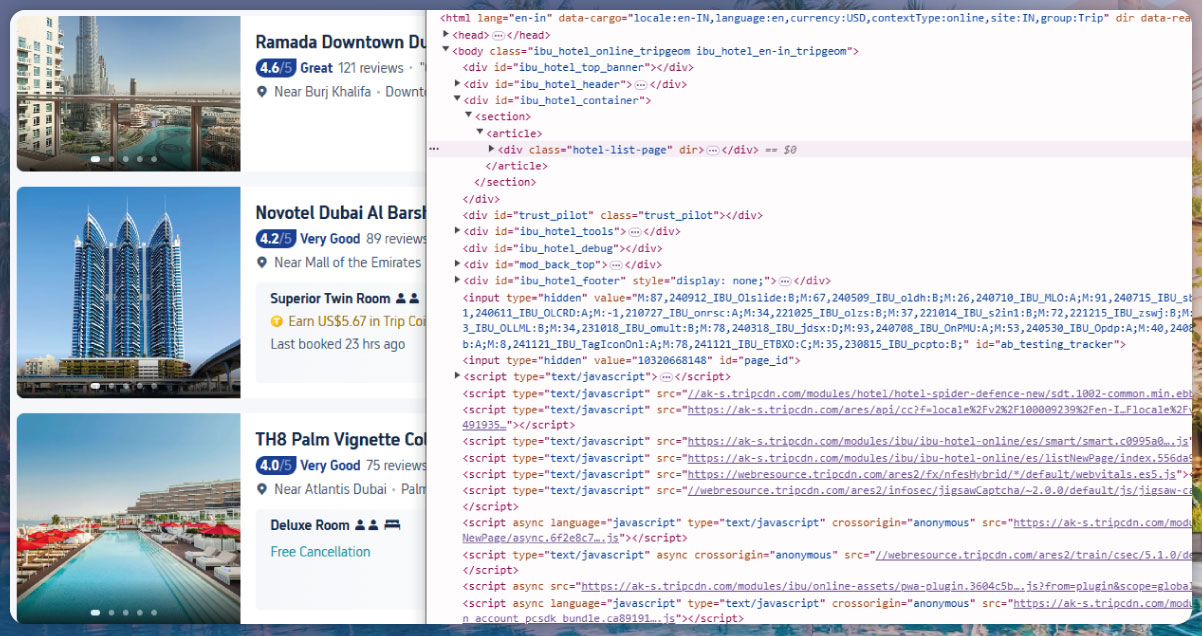This screenshot has height=636, width=1202.
Task: Open the pwa-plugin.3604c5b script src link
Action: pyautogui.click(x=885, y=587)
